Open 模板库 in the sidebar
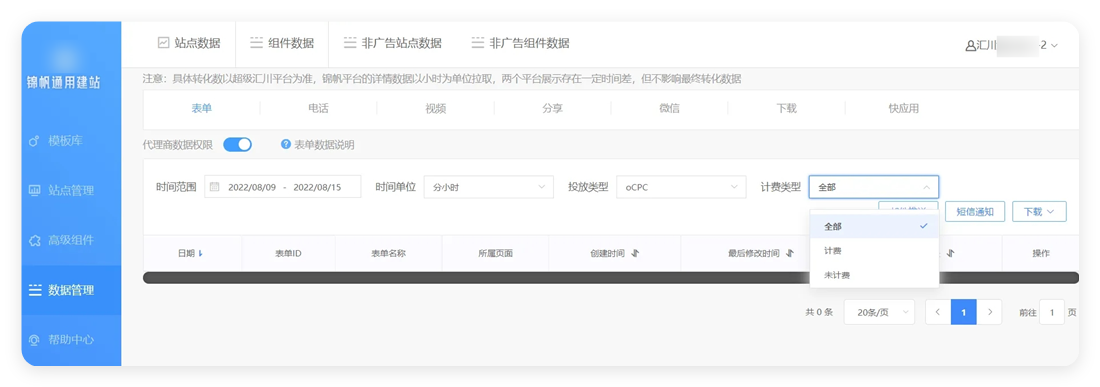 72,141
